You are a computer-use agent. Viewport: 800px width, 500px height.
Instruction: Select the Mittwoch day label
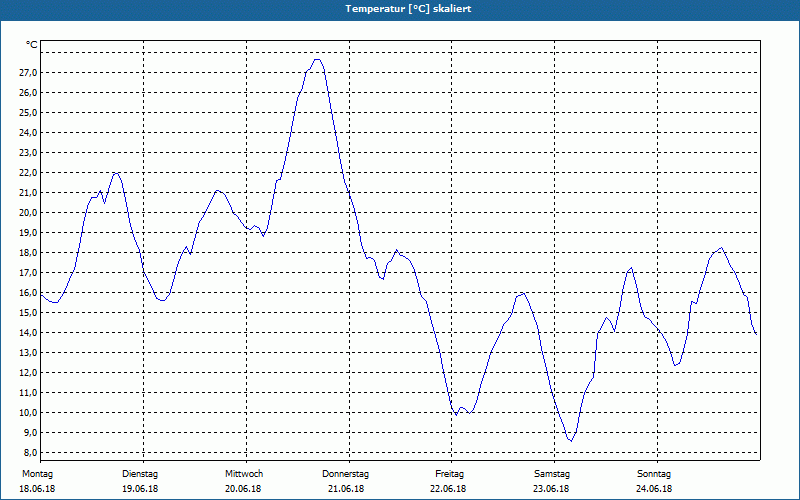[x=244, y=474]
